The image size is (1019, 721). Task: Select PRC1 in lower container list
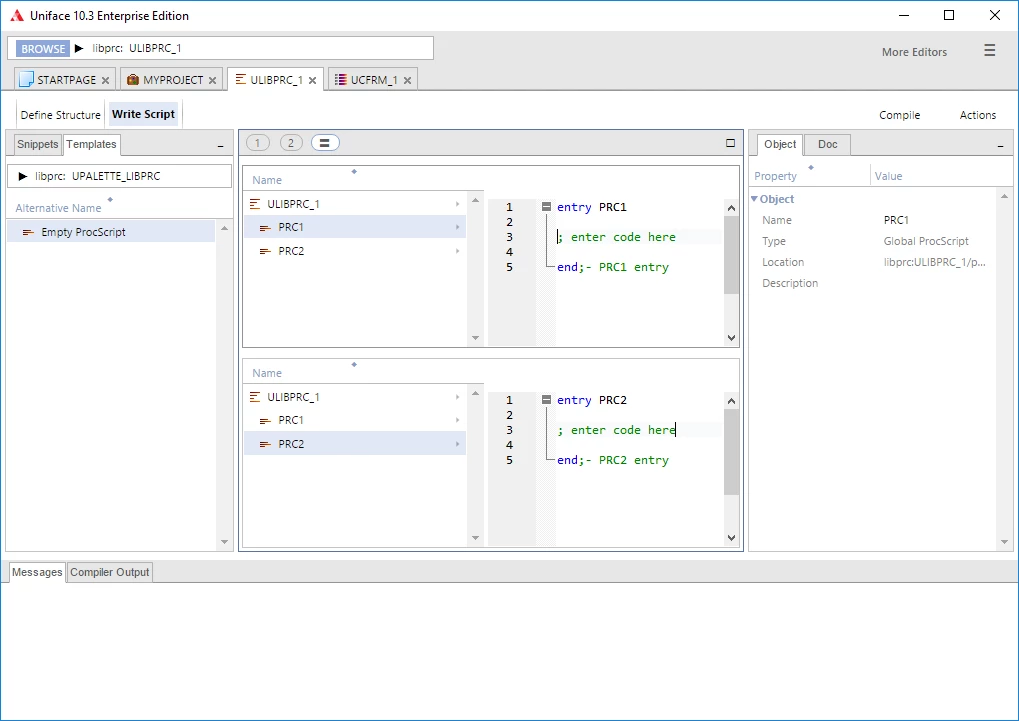tap(355, 421)
